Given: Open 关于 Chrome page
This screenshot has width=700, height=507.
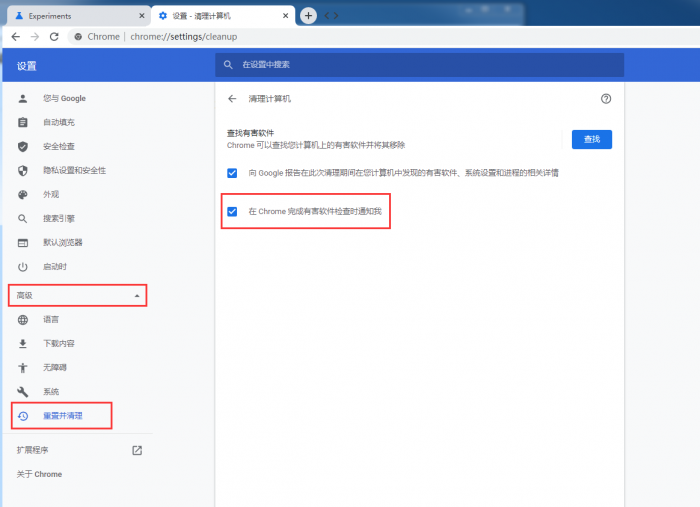Looking at the screenshot, I should coord(39,474).
